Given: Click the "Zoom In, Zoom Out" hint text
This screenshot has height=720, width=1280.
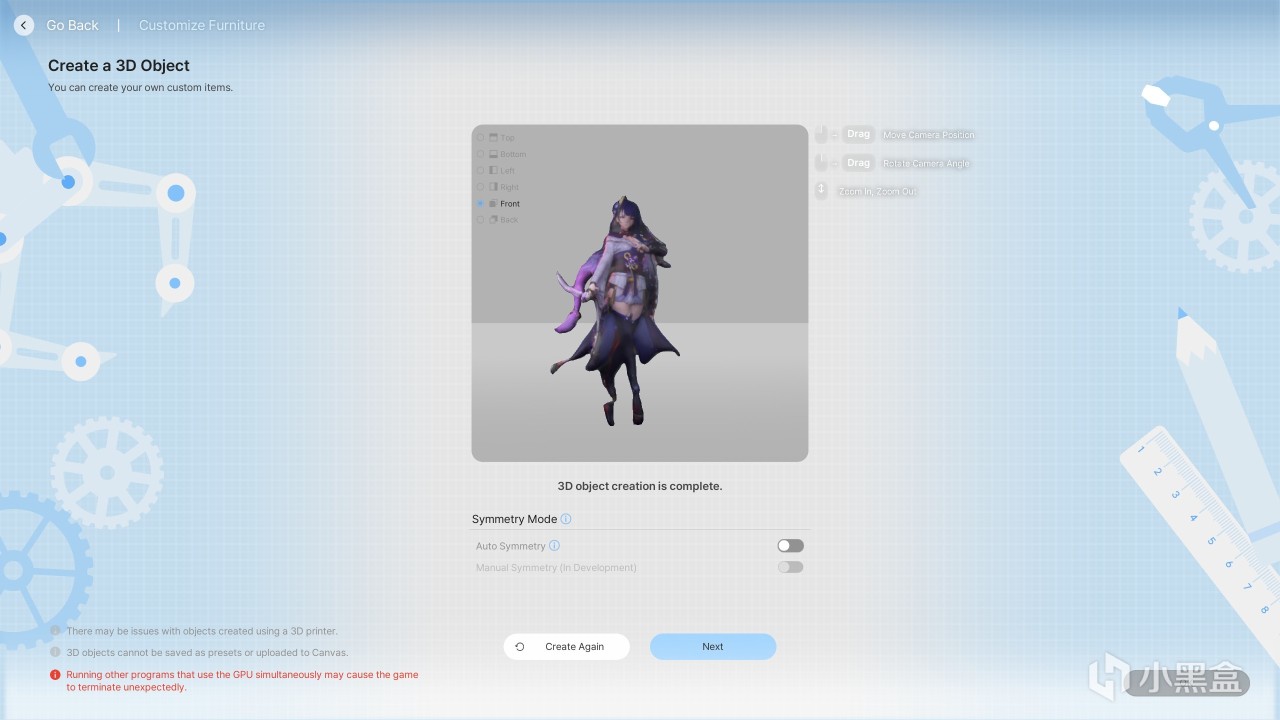Looking at the screenshot, I should (x=877, y=191).
